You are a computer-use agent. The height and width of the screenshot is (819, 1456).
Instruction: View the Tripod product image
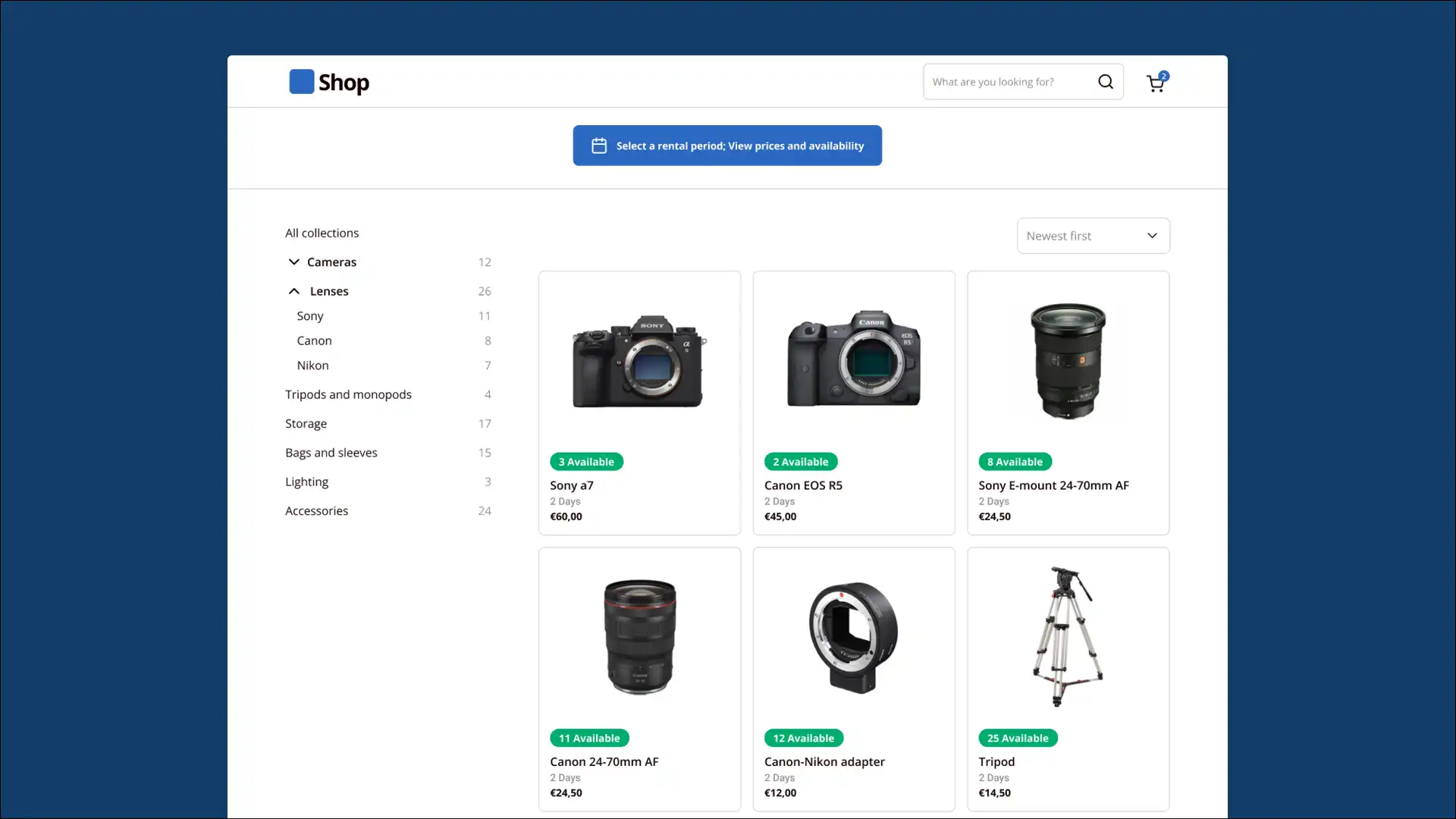(x=1068, y=636)
